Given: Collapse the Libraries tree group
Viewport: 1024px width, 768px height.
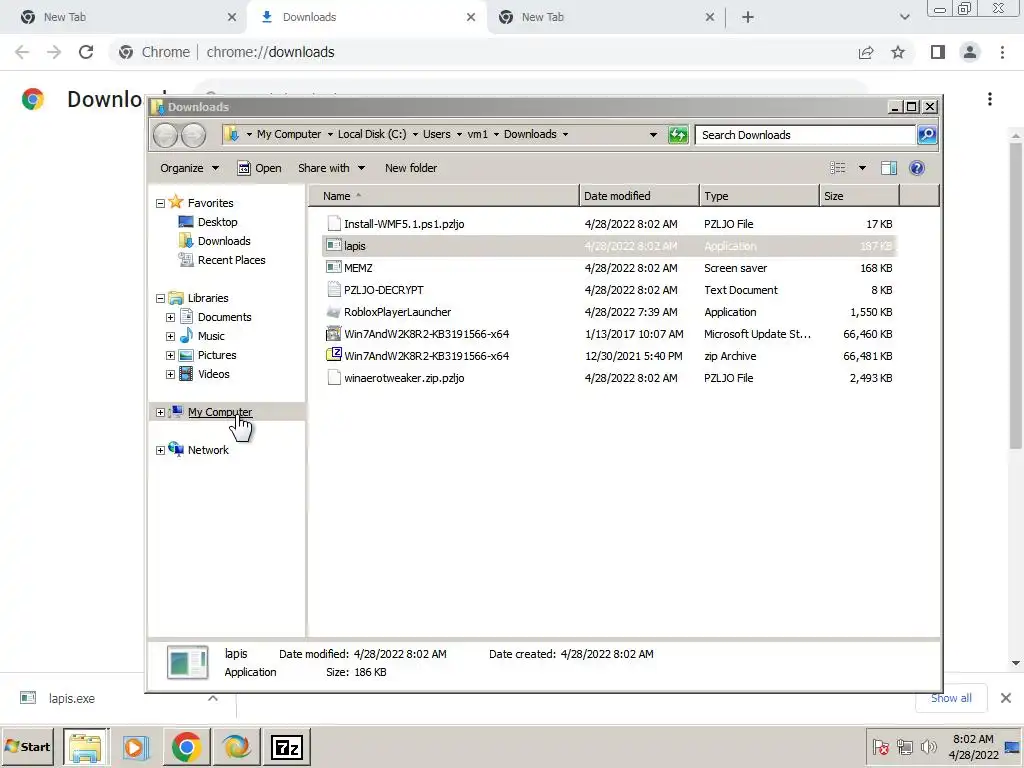Looking at the screenshot, I should 160,298.
